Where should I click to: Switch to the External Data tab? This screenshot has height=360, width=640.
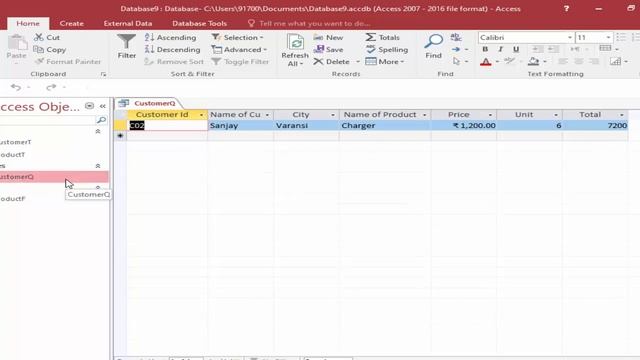(x=128, y=23)
